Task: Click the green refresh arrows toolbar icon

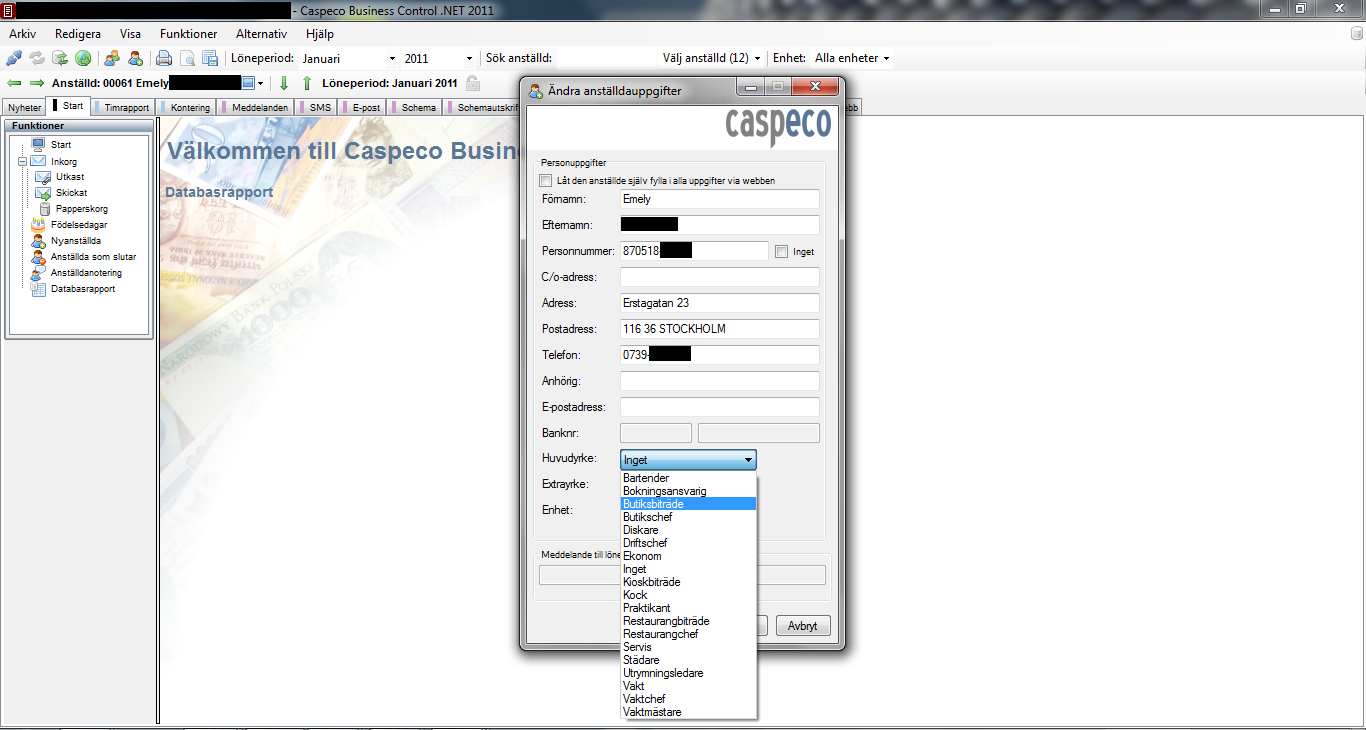Action: click(60, 58)
